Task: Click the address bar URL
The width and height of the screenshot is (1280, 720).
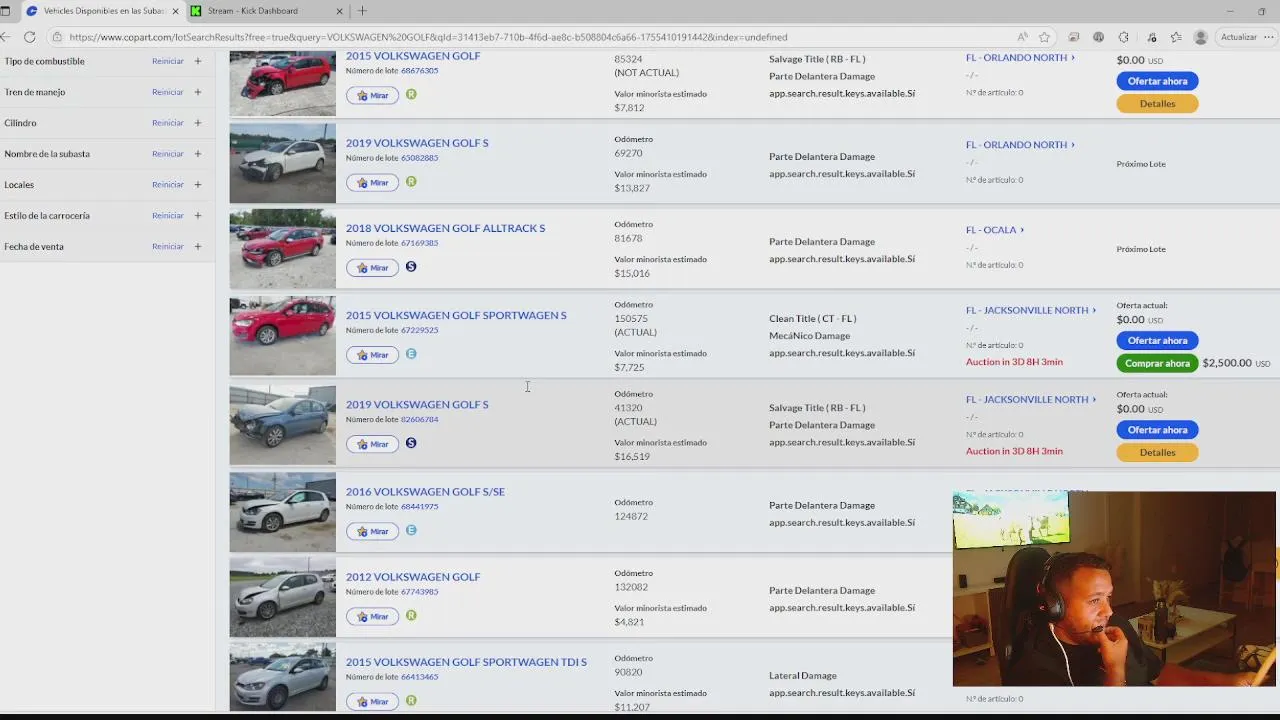Action: pyautogui.click(x=428, y=37)
